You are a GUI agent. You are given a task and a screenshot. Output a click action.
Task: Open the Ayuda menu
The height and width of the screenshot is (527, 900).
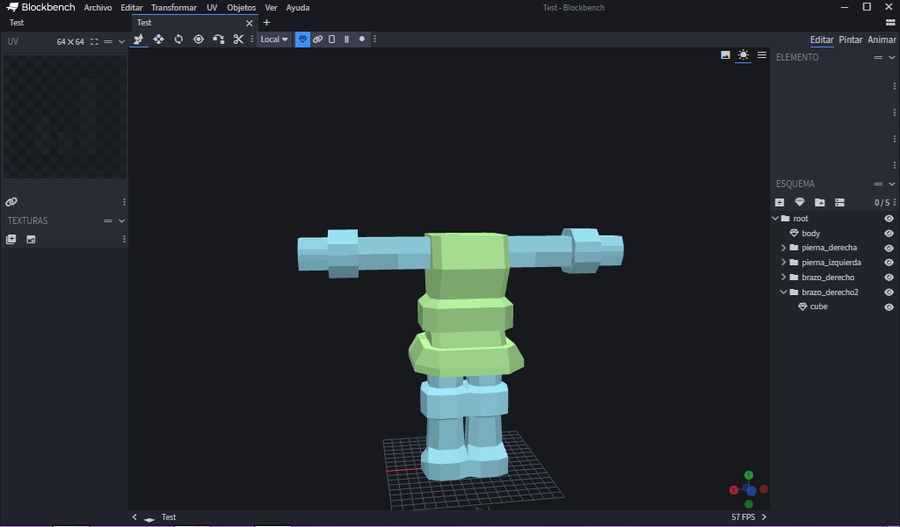[298, 7]
